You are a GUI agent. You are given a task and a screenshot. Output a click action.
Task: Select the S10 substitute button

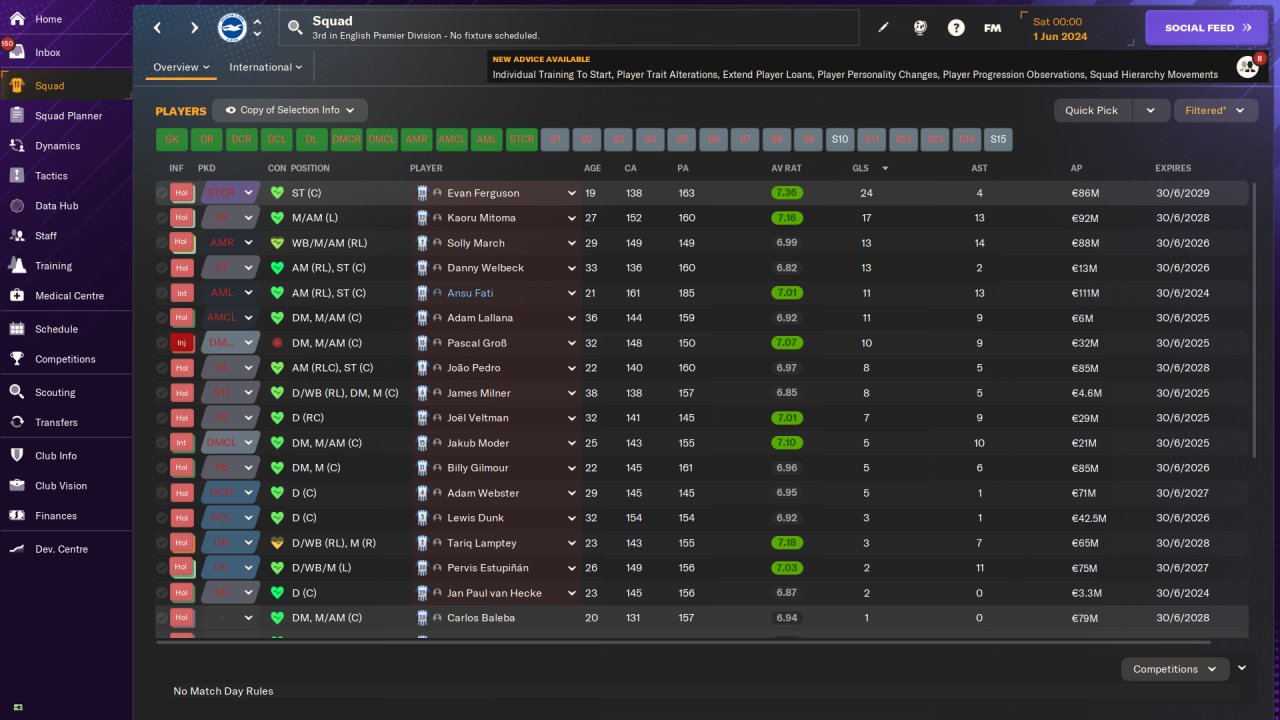[839, 140]
